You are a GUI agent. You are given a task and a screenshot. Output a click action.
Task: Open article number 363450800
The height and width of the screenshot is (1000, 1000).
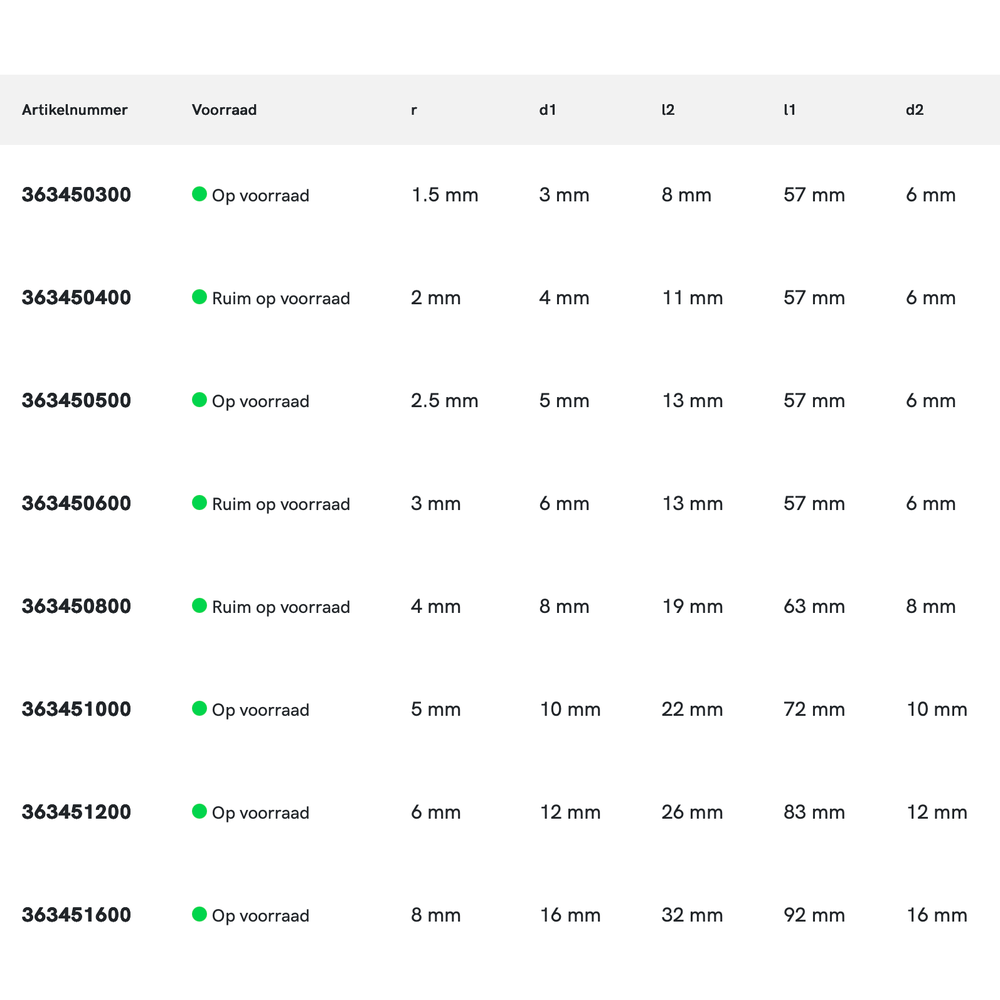tap(76, 607)
